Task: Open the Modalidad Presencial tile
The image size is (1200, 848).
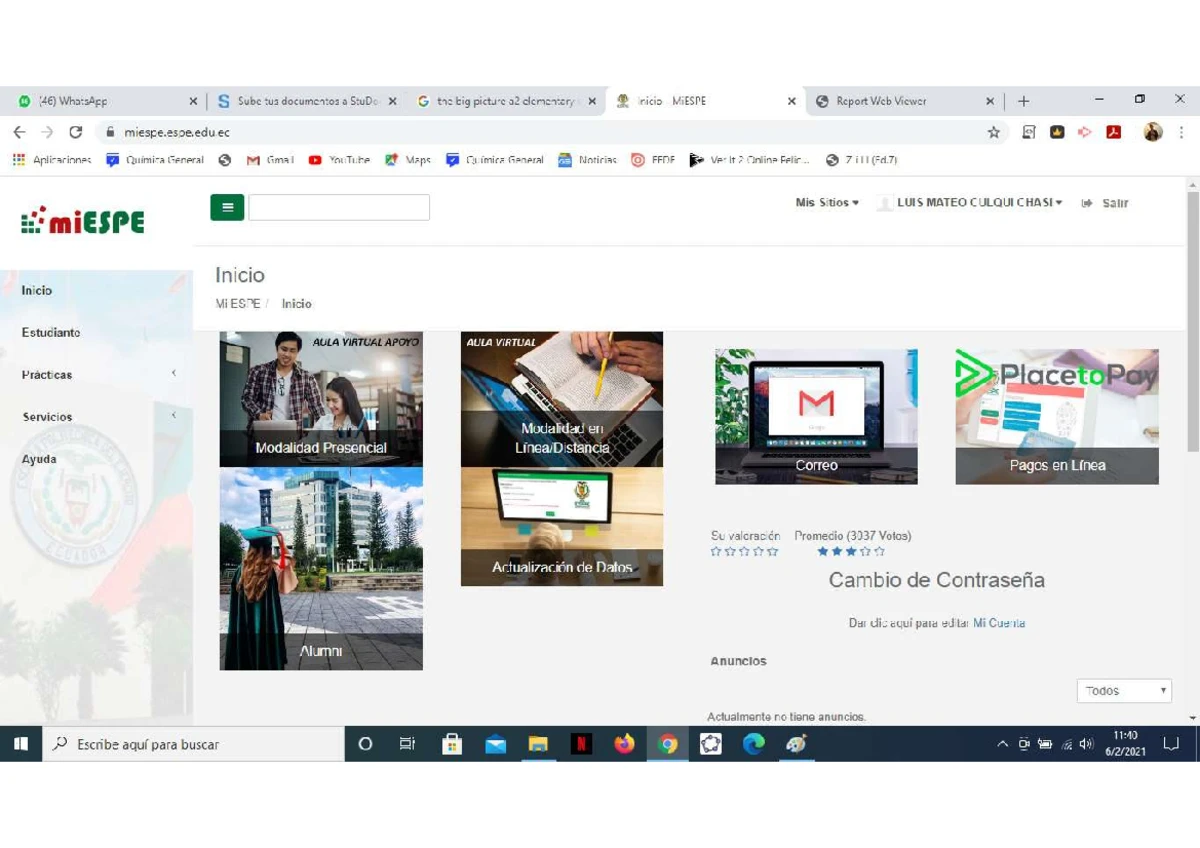Action: (x=321, y=399)
